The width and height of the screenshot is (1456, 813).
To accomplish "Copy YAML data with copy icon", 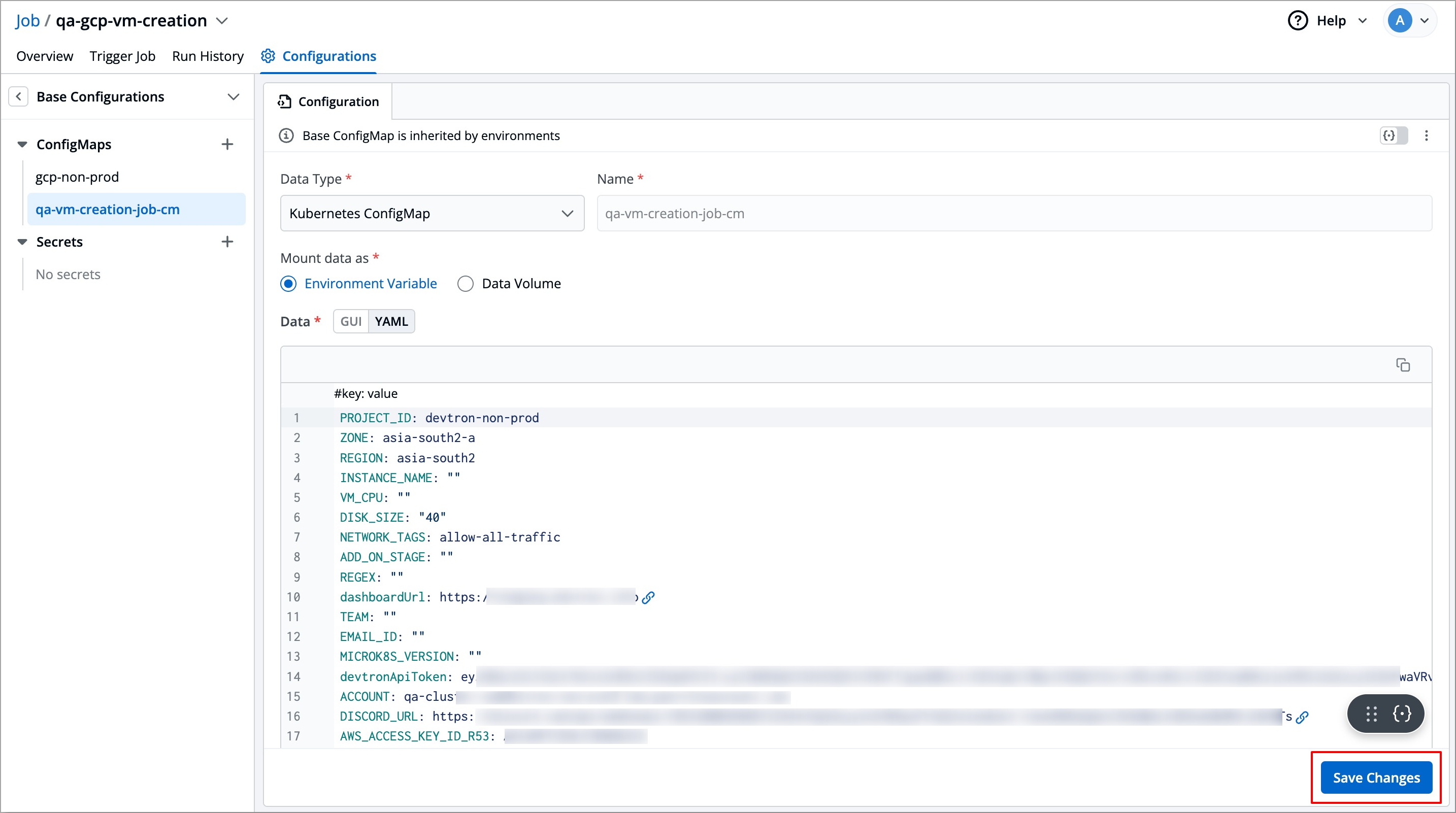I will pyautogui.click(x=1403, y=365).
